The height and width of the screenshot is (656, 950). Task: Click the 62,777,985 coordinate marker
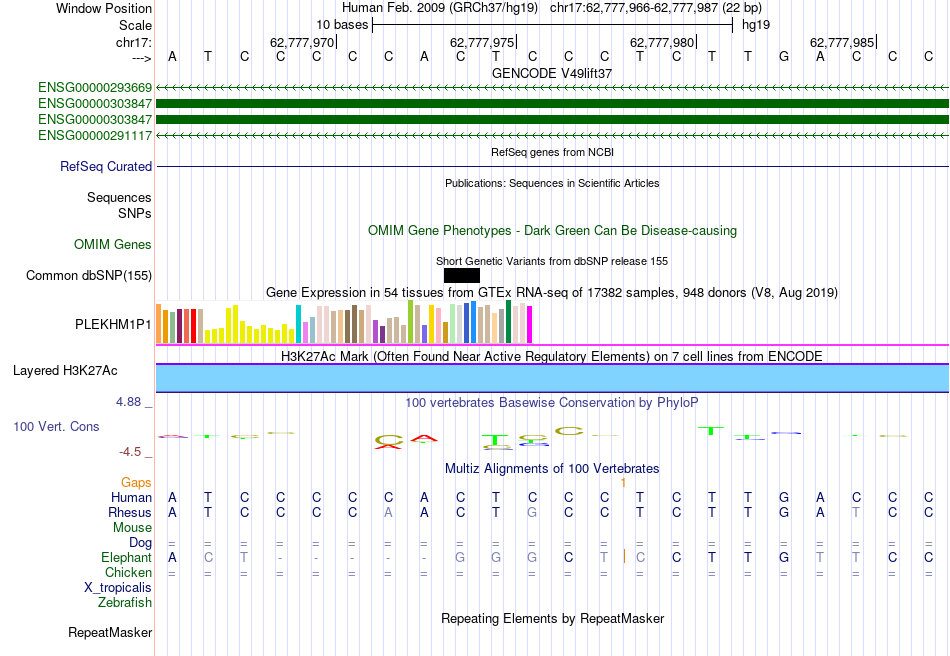842,42
